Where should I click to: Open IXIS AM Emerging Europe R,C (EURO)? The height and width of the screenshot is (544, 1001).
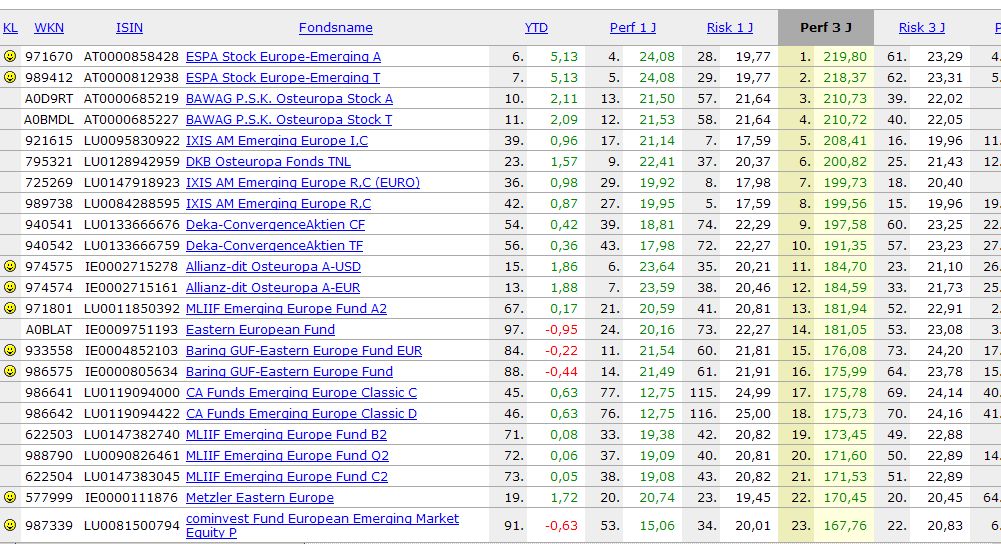[303, 183]
